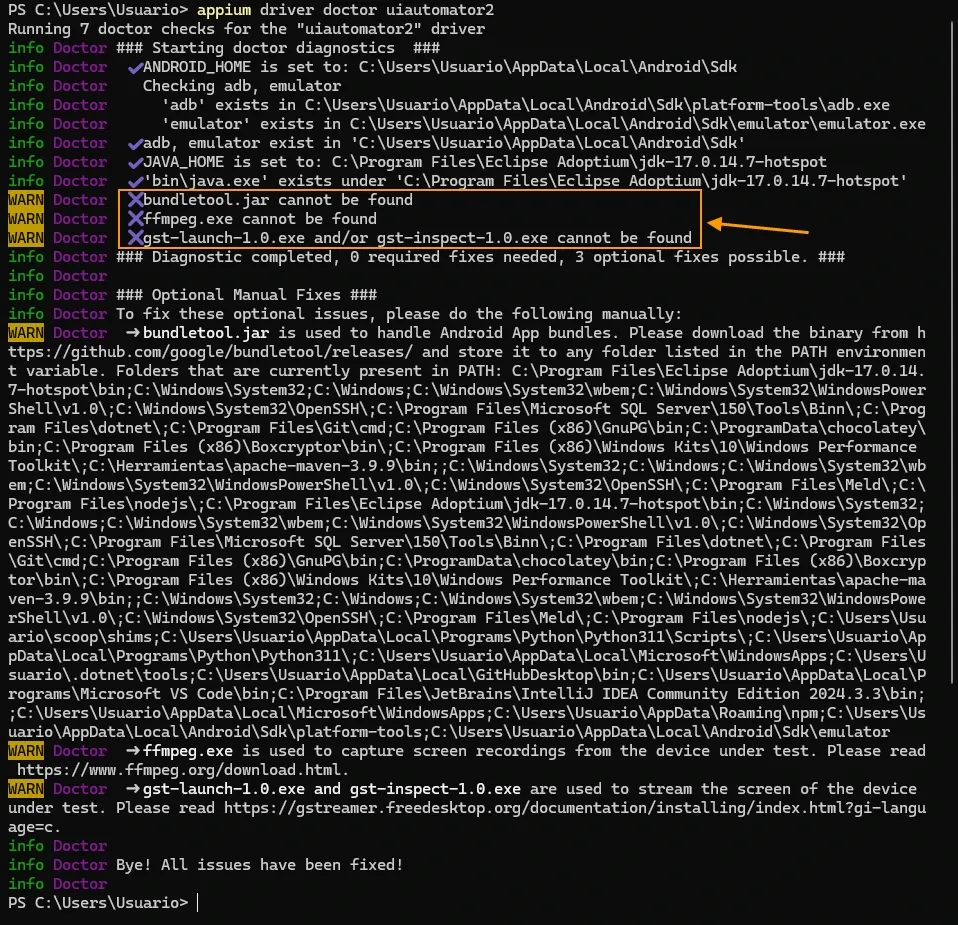Click the checkmark beside ANDROID_HOME is set
This screenshot has height=925, width=958.
135,67
